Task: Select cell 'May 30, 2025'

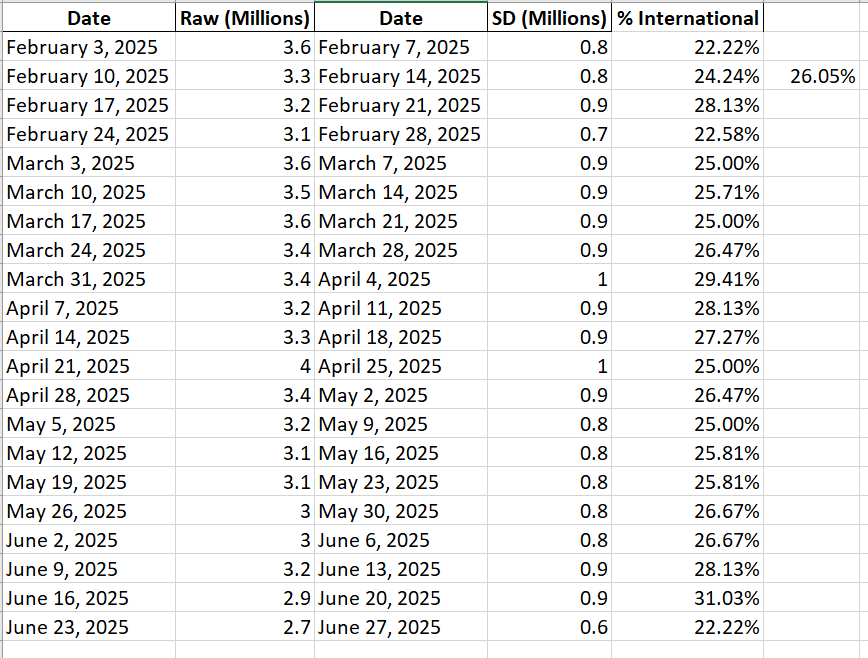Action: point(401,511)
